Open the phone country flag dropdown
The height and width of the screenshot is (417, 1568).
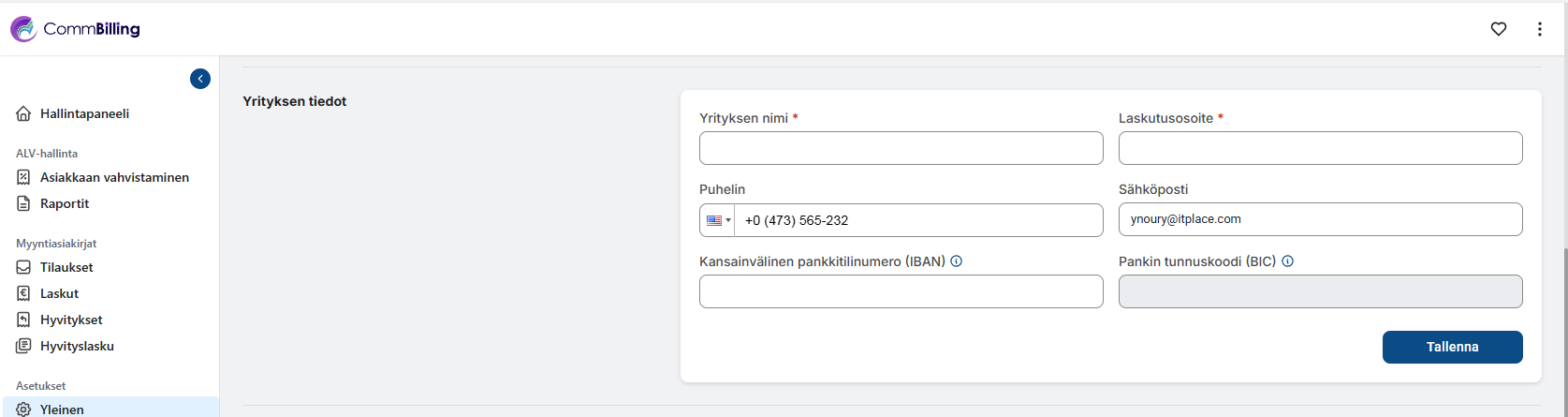coord(718,220)
